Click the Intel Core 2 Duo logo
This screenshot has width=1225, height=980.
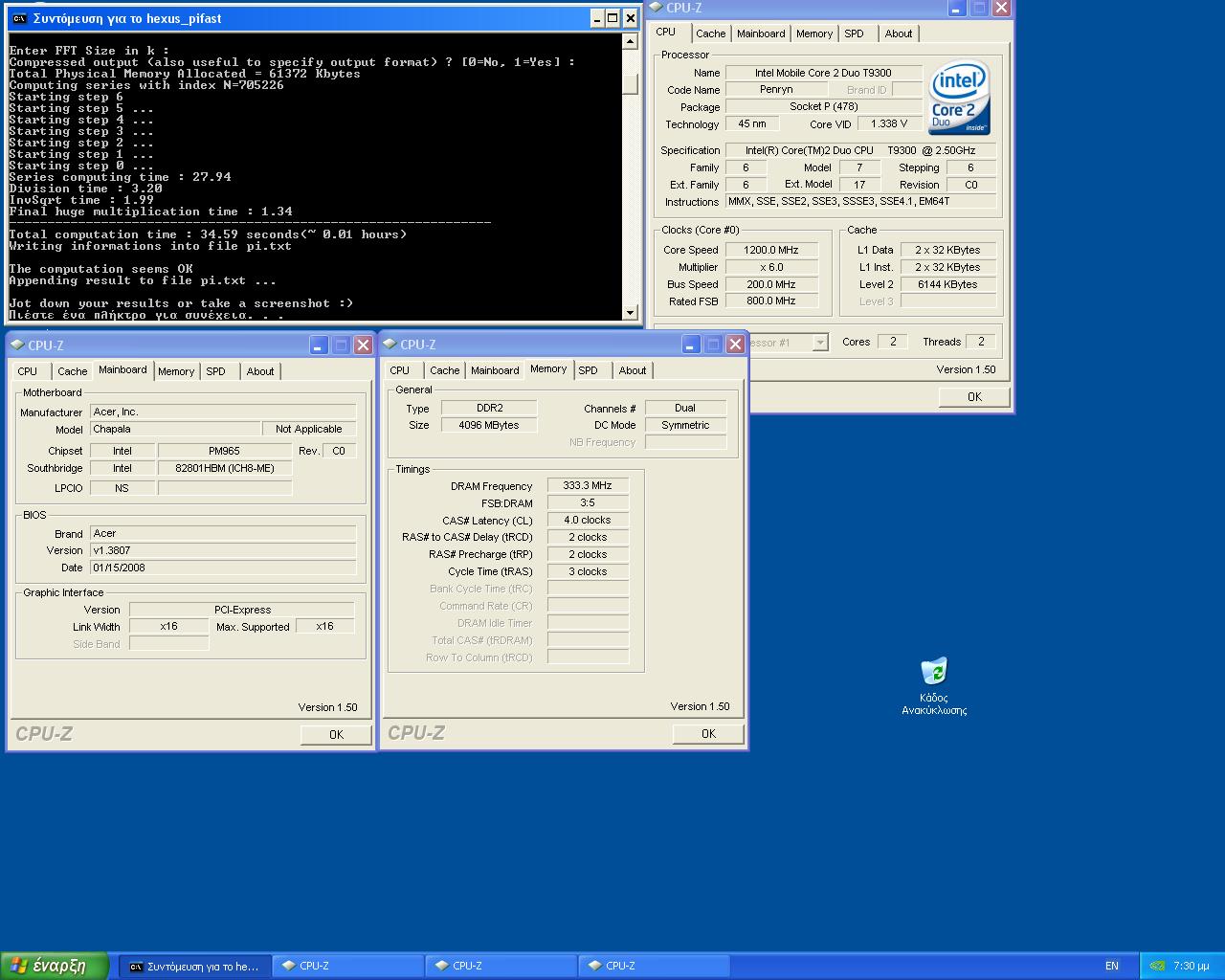(x=959, y=99)
